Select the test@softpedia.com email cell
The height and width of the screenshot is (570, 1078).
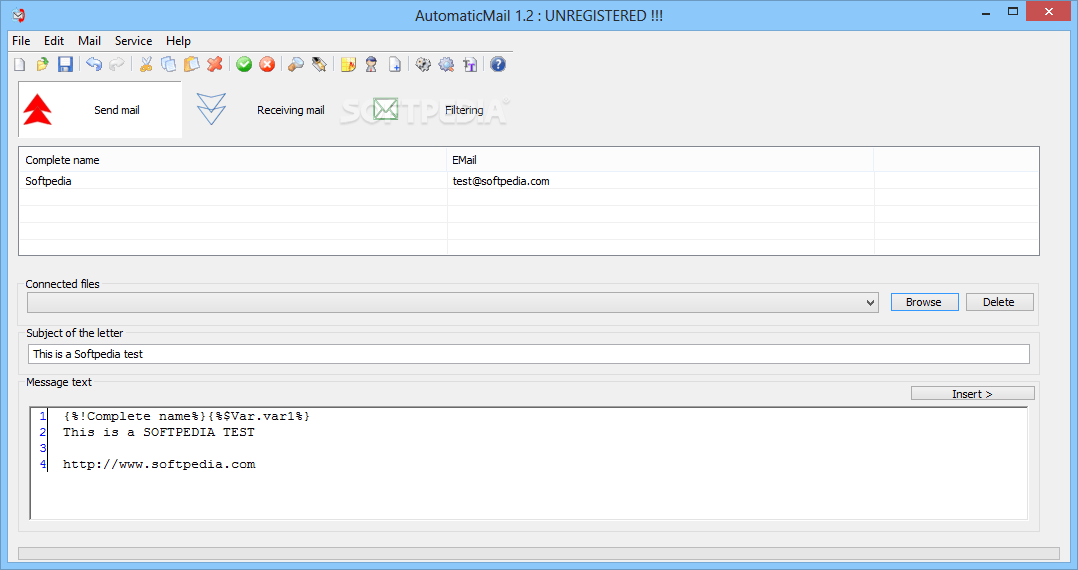pos(660,181)
